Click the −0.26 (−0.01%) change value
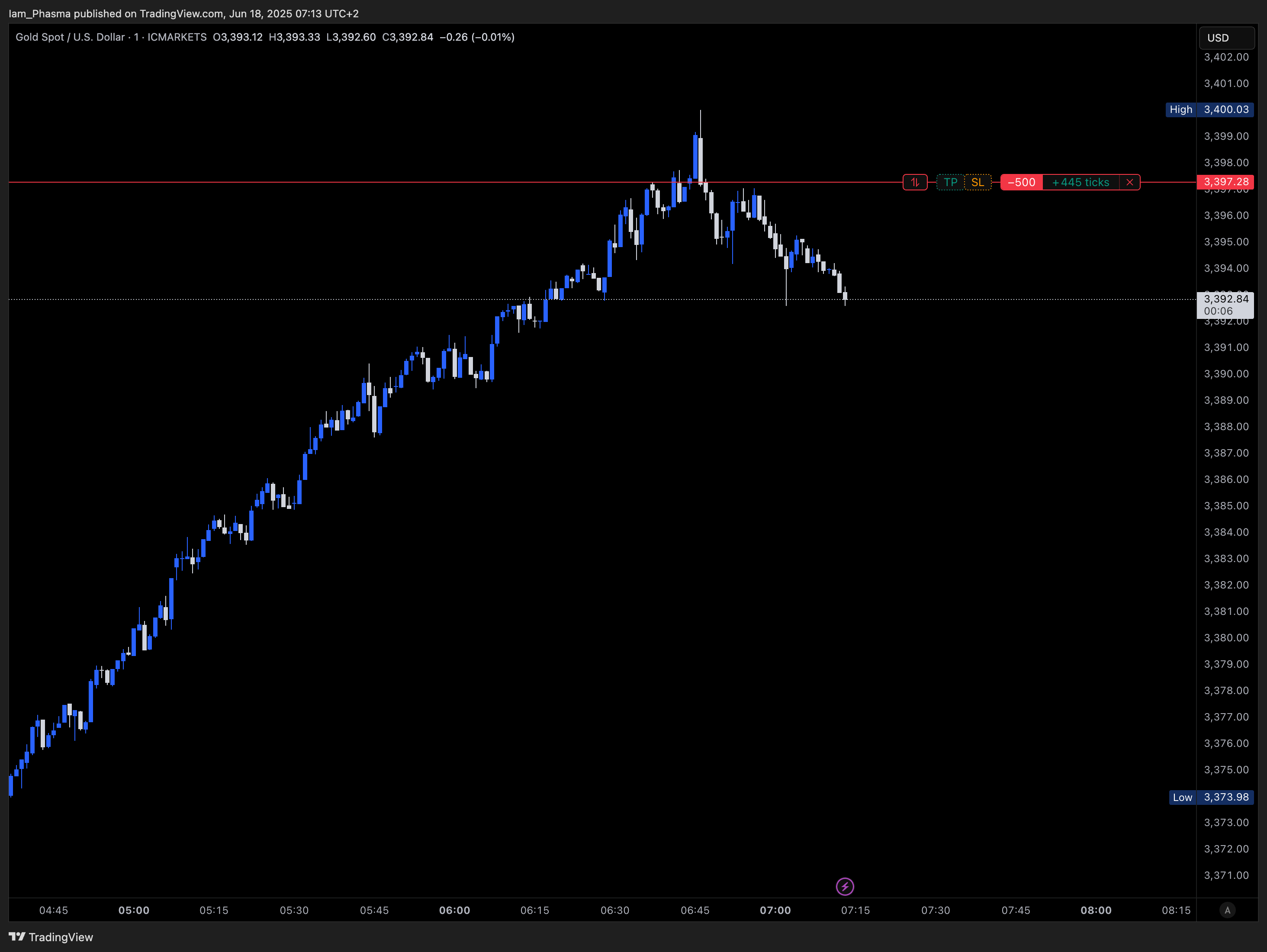Screen dimensions: 1267x952 pos(477,37)
